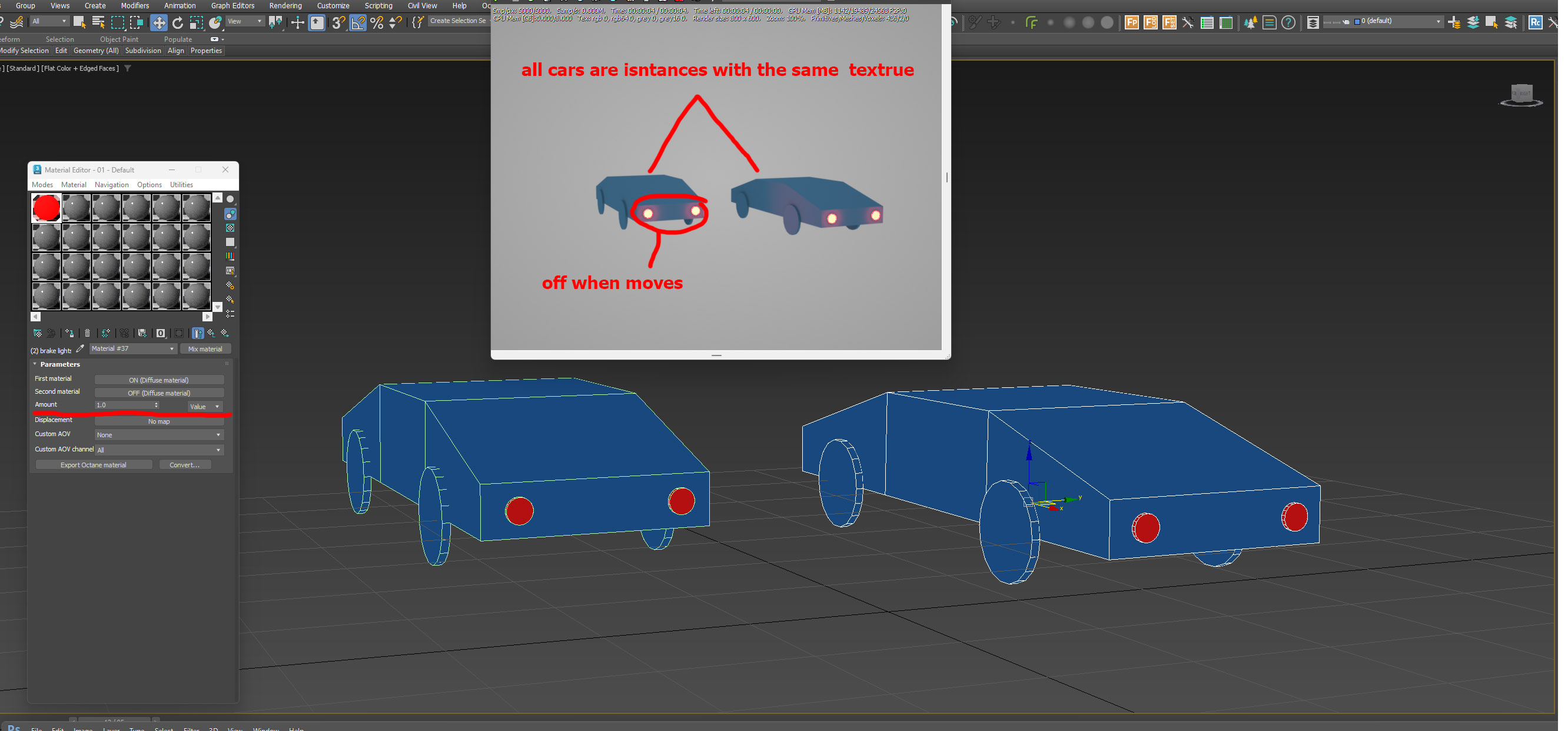Select the Move transform tool
This screenshot has height=731, width=1568.
[x=159, y=23]
